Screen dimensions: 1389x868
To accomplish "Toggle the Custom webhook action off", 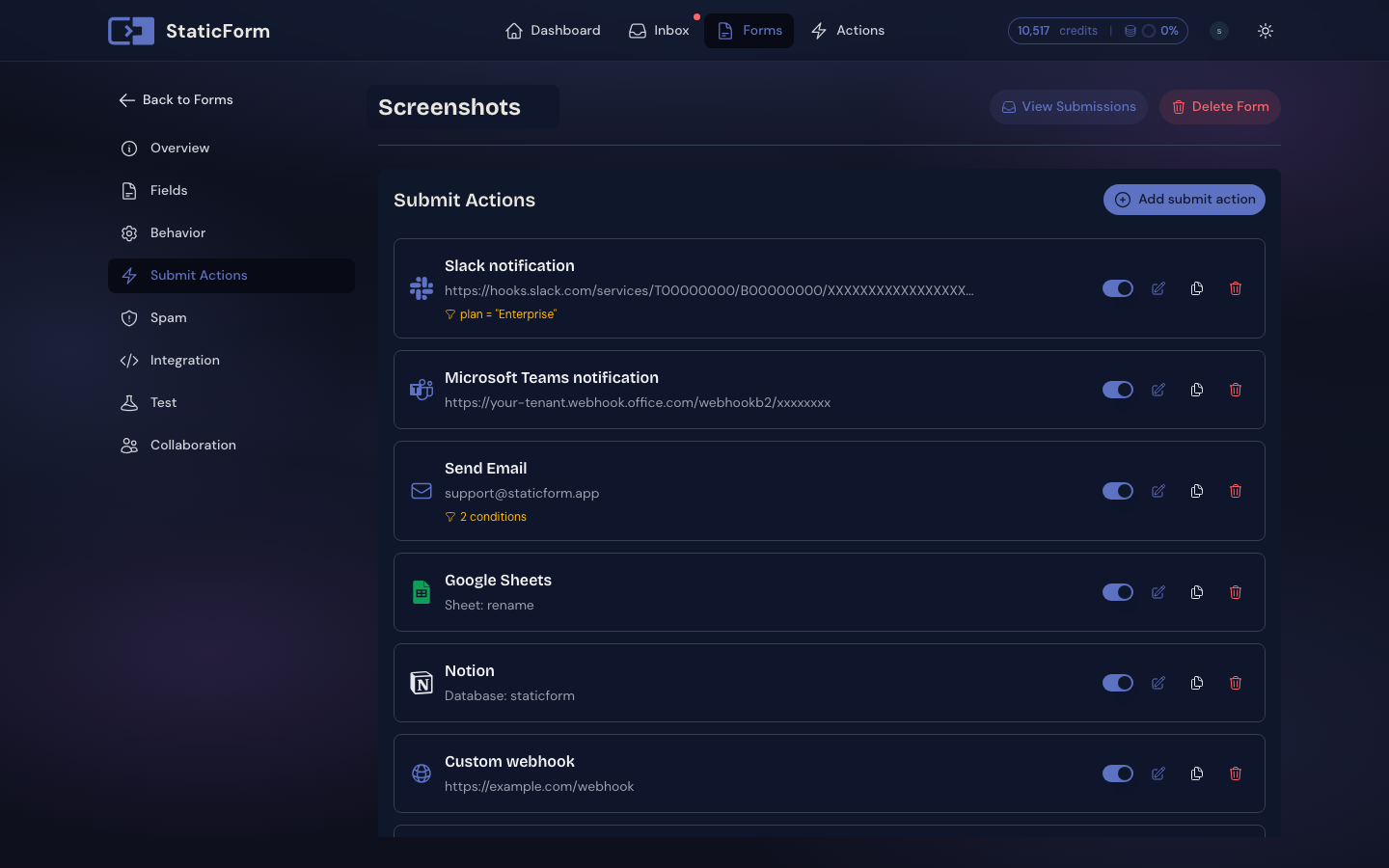I will click(x=1118, y=773).
